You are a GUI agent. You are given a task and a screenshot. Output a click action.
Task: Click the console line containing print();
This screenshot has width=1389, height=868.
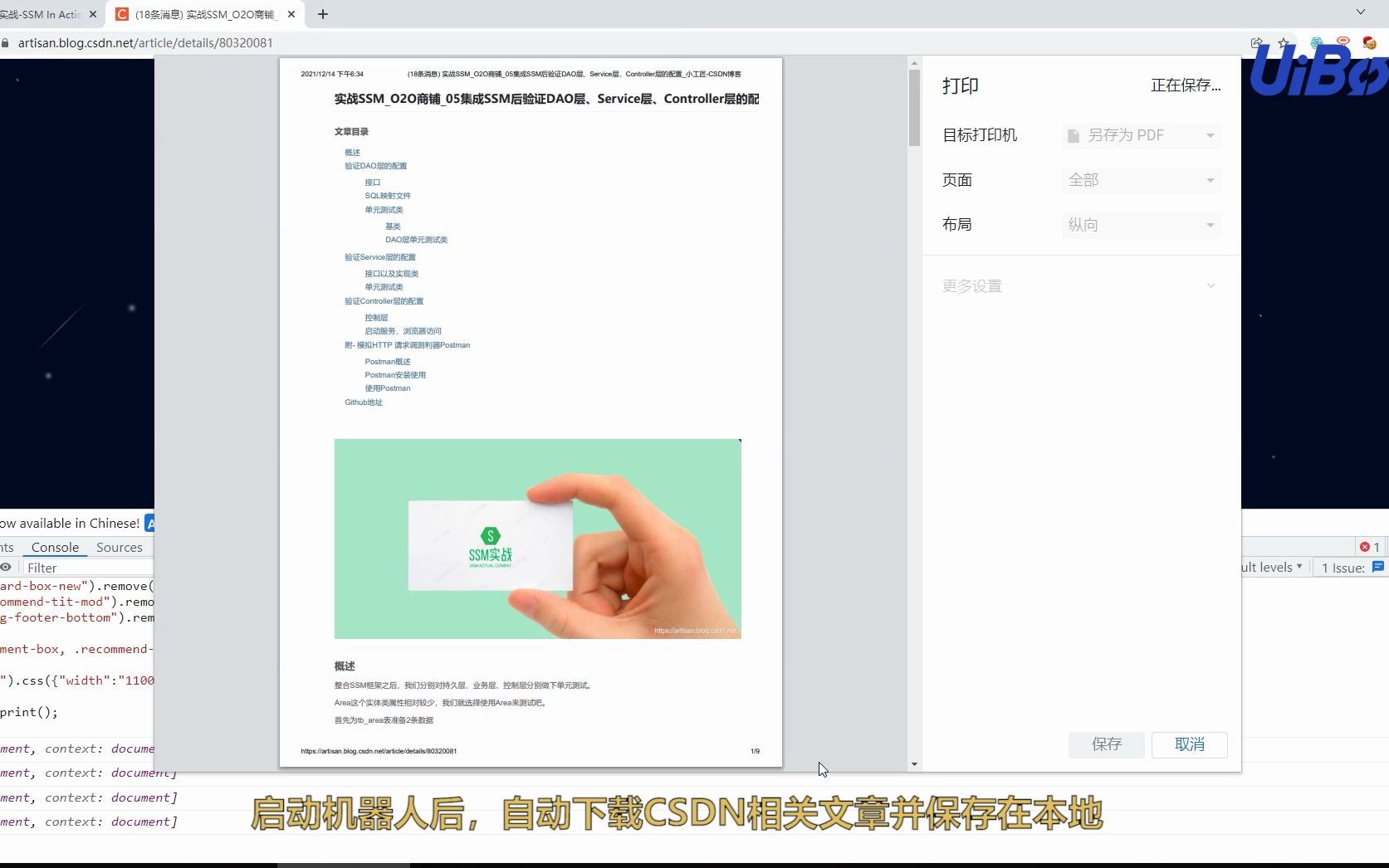coord(30,712)
